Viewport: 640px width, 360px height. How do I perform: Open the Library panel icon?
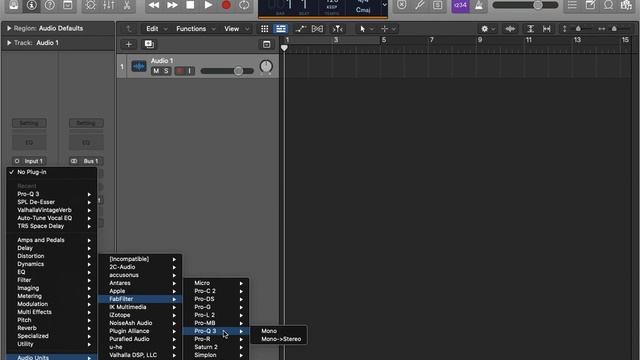(13, 5)
